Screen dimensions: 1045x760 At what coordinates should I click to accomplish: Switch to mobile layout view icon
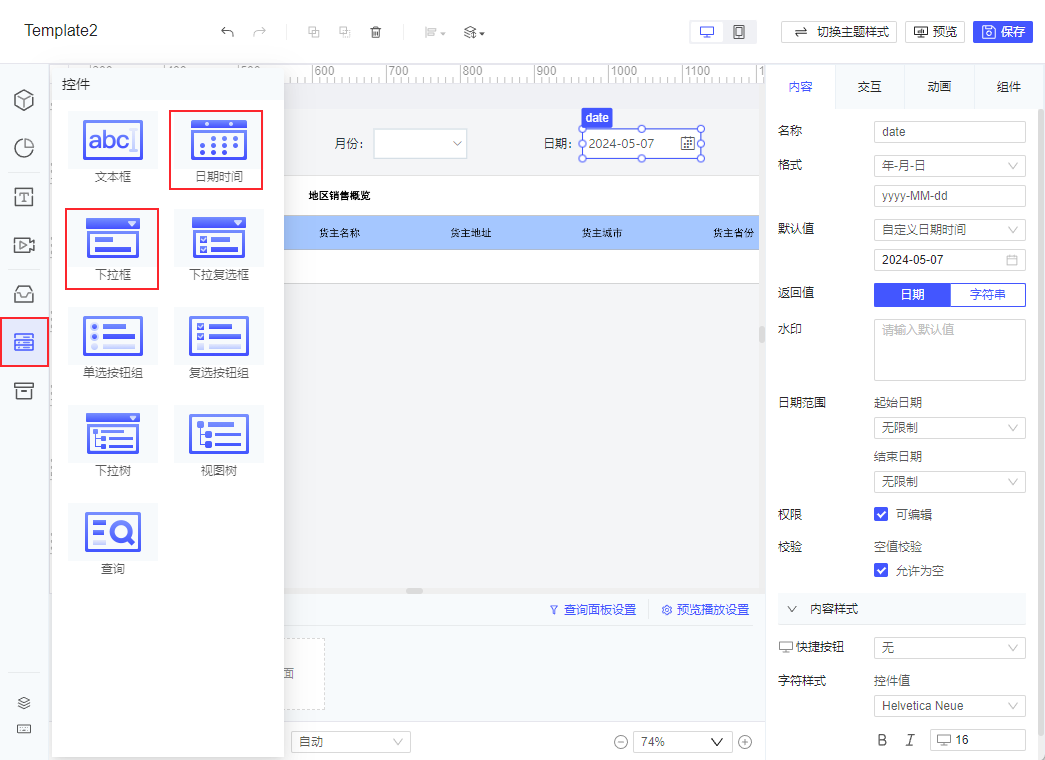[739, 32]
